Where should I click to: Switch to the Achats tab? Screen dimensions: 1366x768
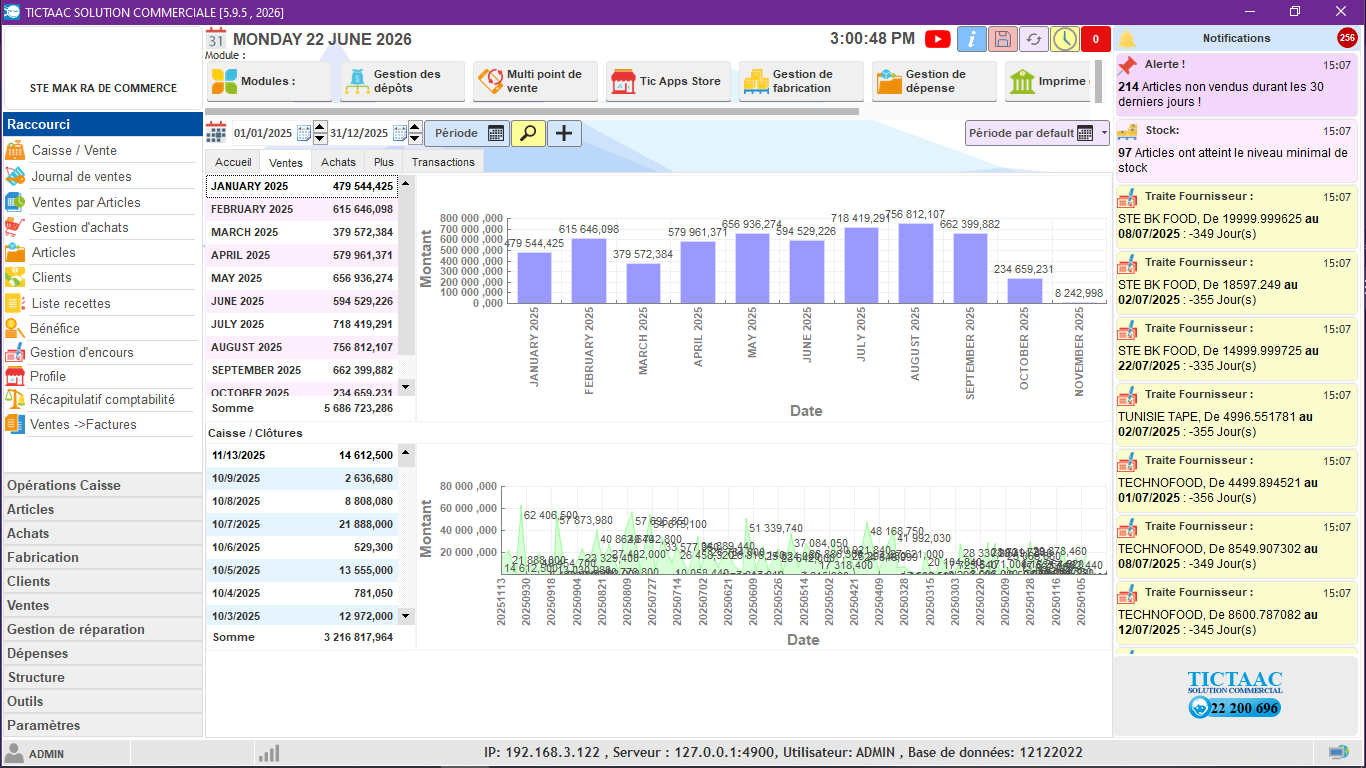339,162
